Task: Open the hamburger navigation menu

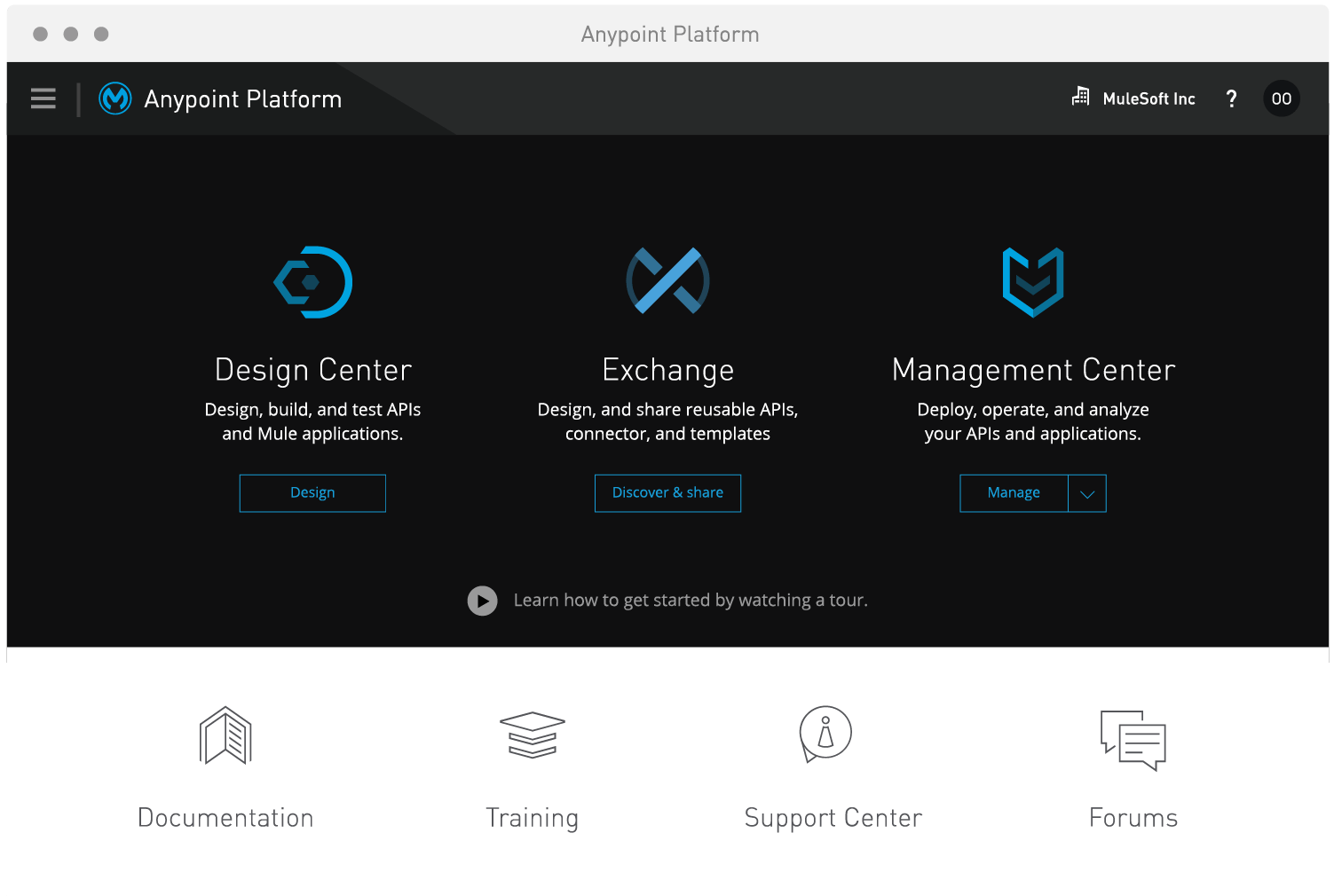Action: click(43, 98)
